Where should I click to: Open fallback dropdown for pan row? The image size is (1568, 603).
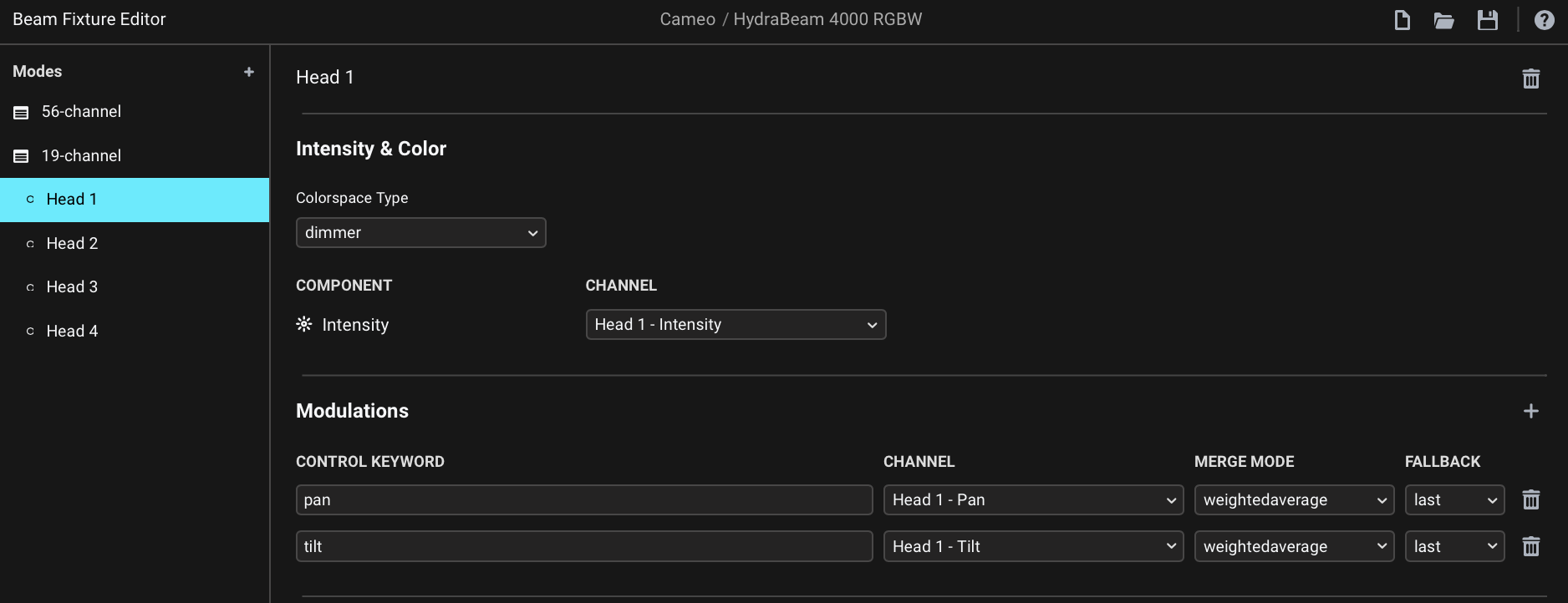click(1454, 500)
